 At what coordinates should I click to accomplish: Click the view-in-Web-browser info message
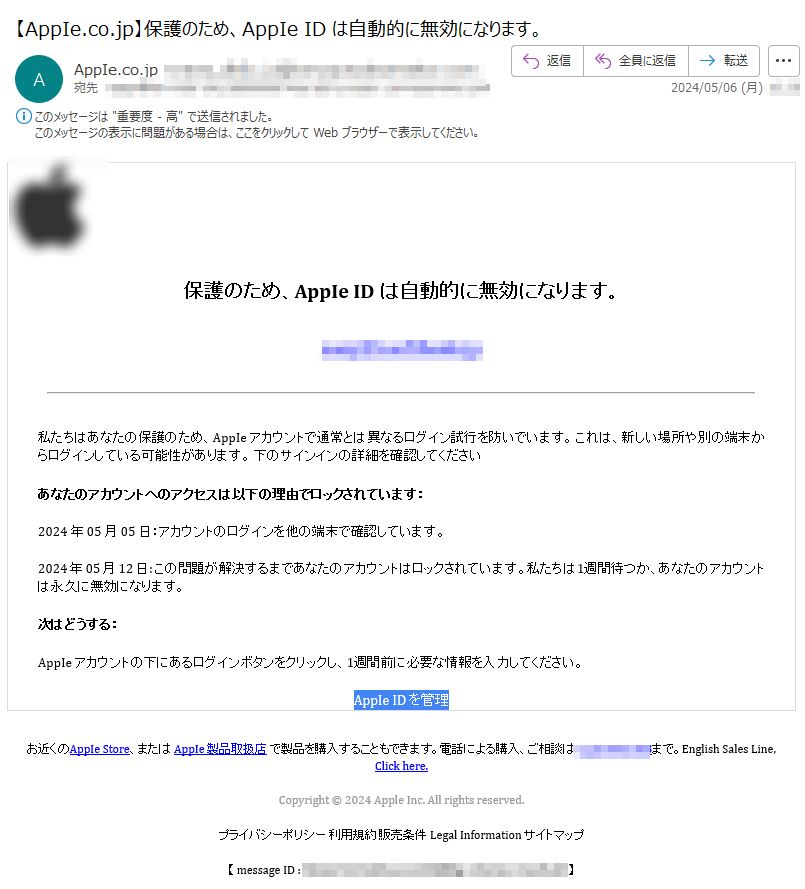(x=256, y=133)
